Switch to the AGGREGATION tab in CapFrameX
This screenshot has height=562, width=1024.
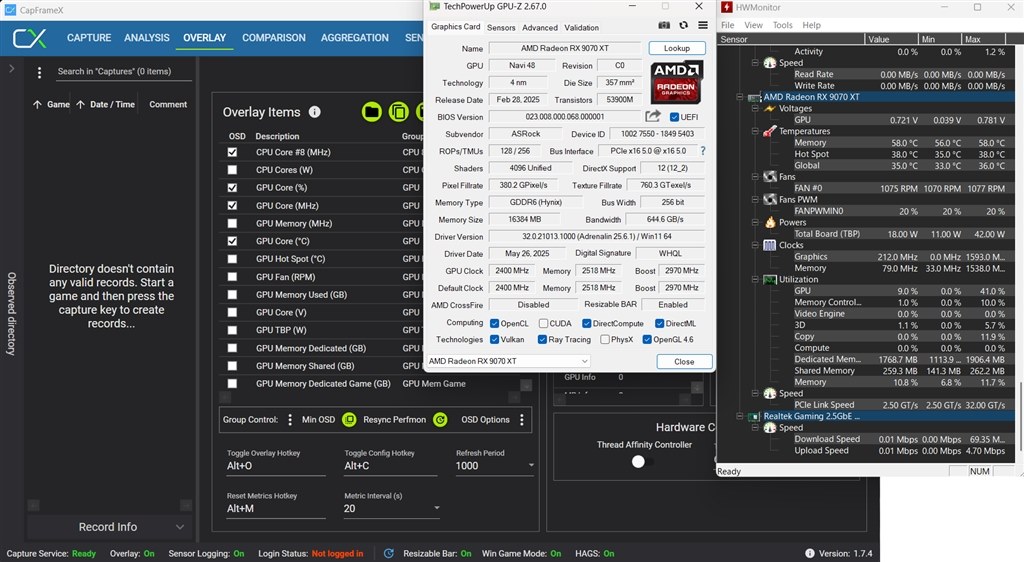pyautogui.click(x=355, y=38)
